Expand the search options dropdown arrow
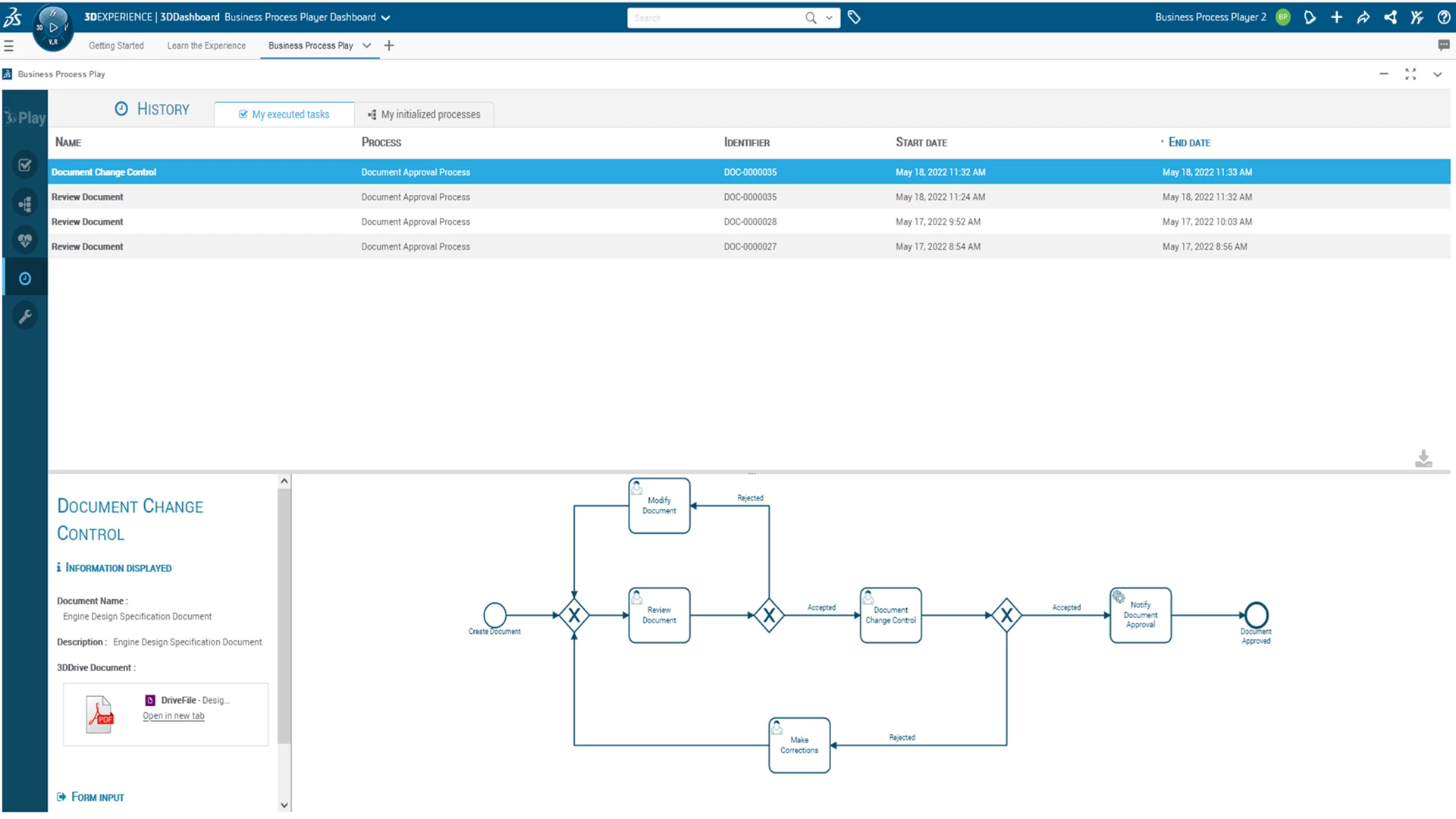This screenshot has width=1456, height=819. point(828,17)
